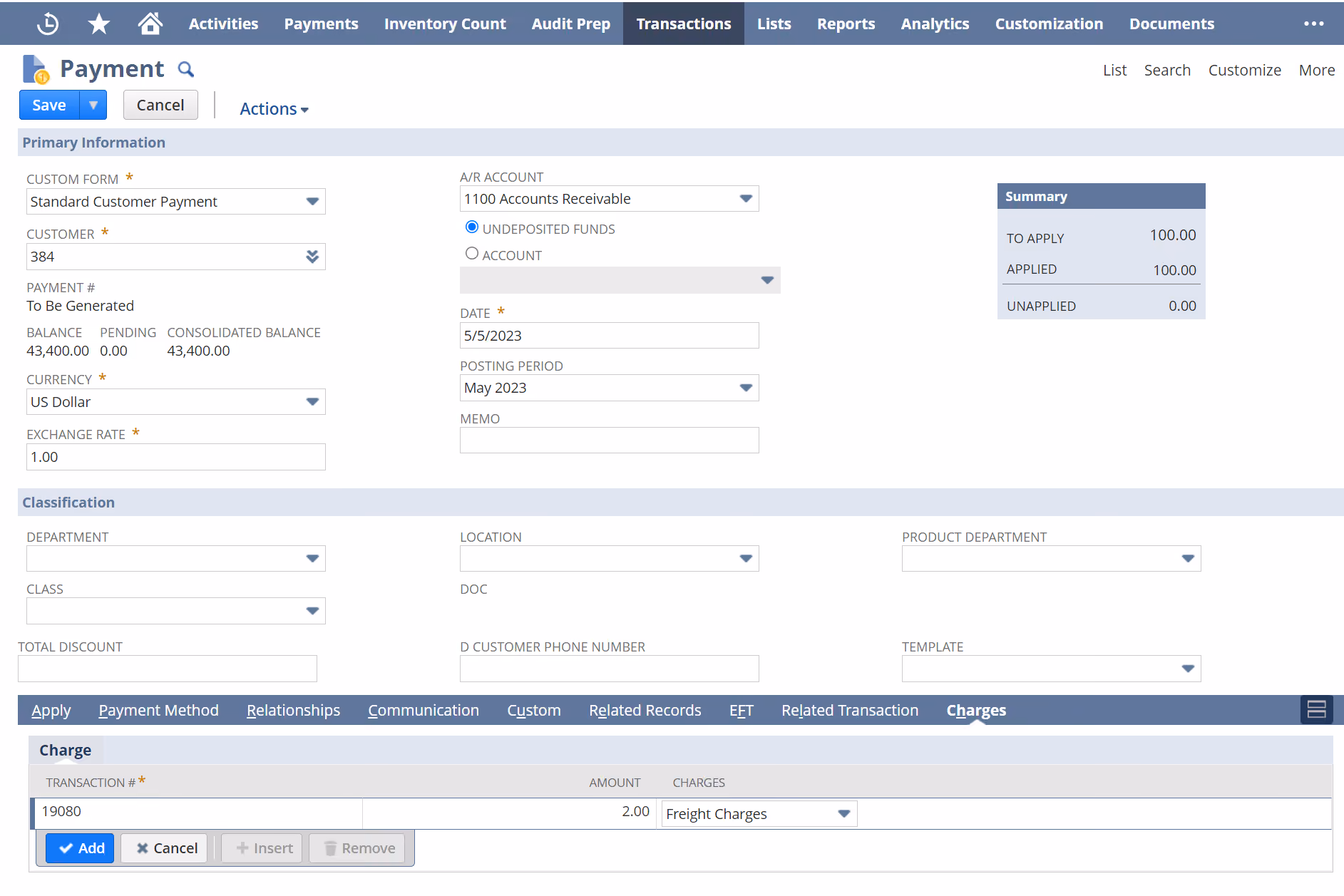Select the Account radio option
Image resolution: width=1344 pixels, height=896 pixels.
pyautogui.click(x=471, y=253)
